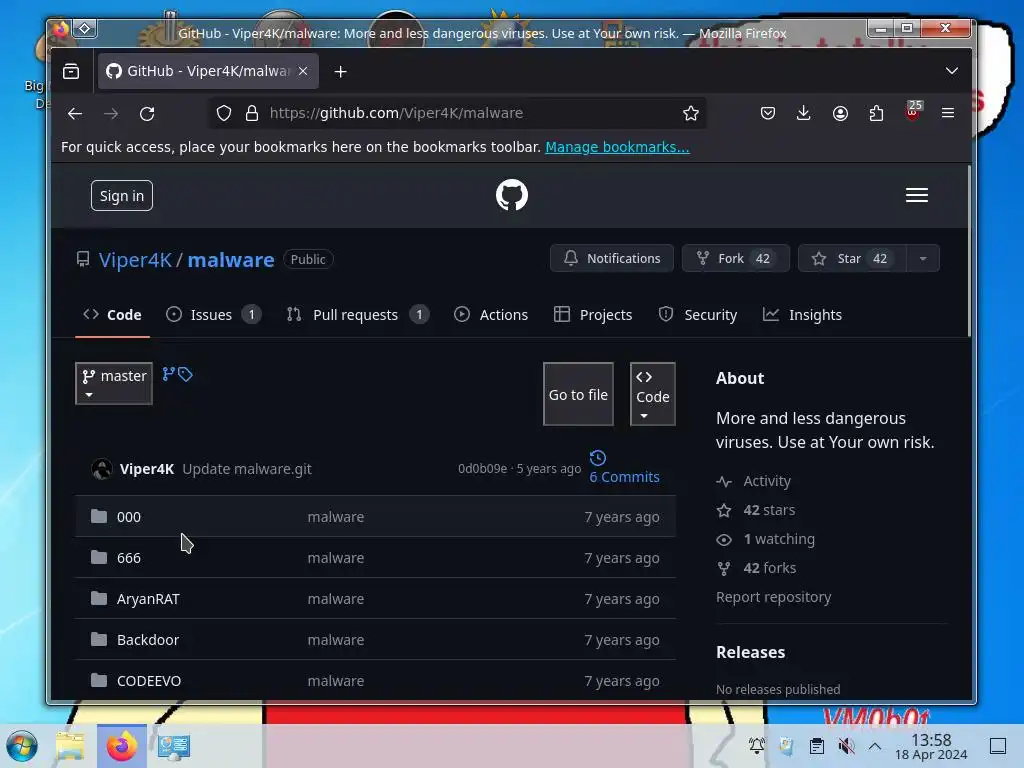
Task: Open the extensions puzzle icon
Action: tap(876, 113)
